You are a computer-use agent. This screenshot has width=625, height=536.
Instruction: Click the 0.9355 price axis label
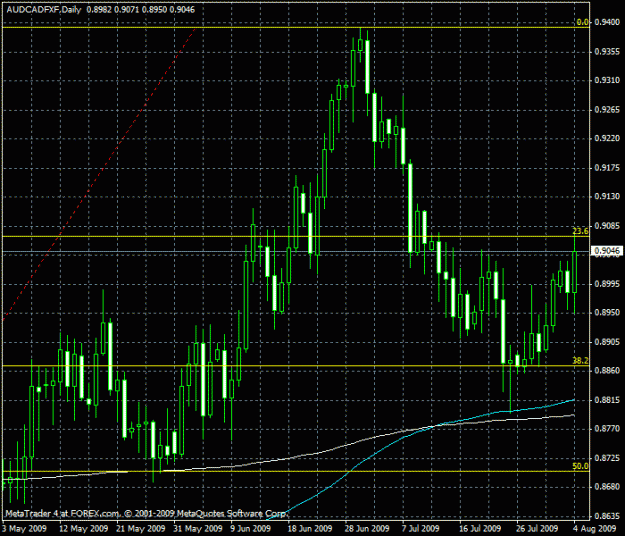(607, 52)
